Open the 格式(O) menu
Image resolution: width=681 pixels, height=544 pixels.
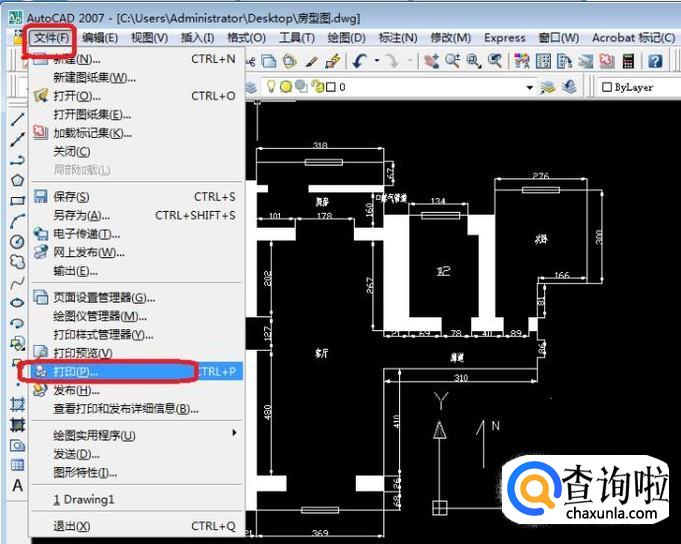246,38
